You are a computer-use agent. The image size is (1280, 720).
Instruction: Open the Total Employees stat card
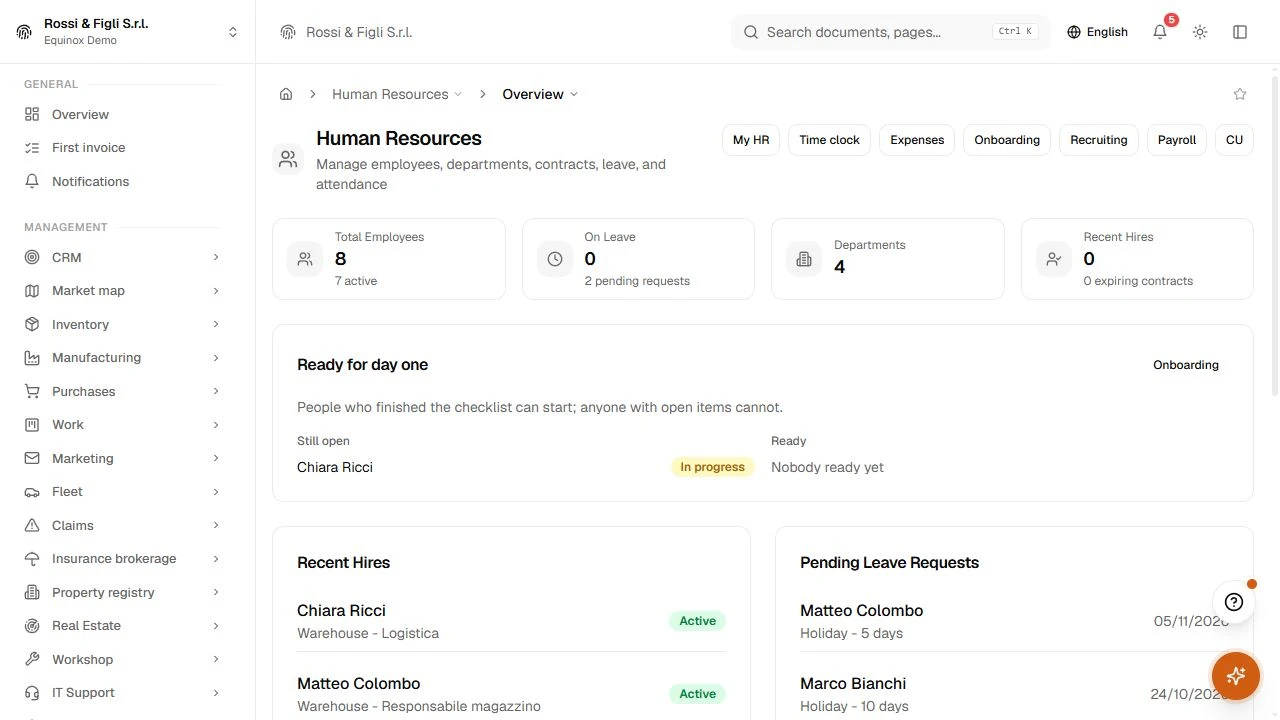tap(389, 259)
